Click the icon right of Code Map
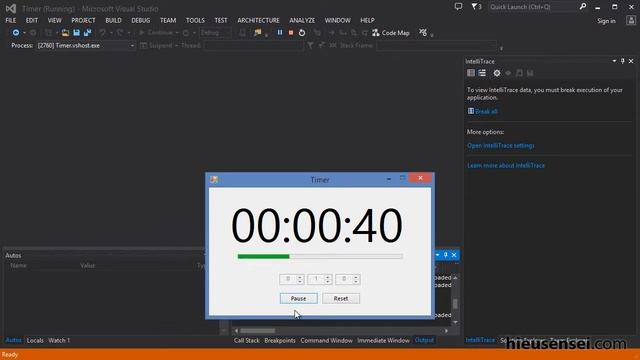 tap(423, 32)
